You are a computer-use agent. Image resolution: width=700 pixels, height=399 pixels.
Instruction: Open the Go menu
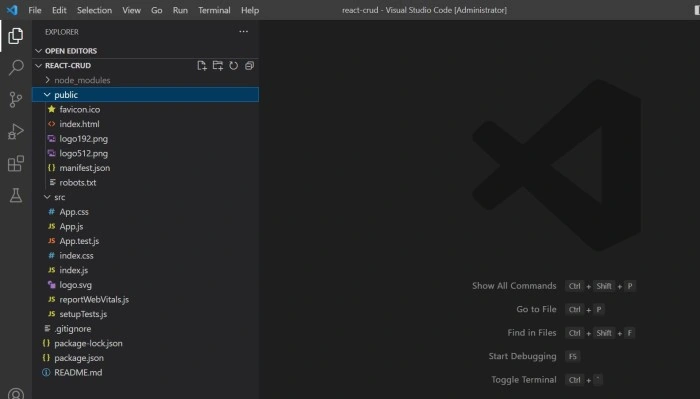(156, 10)
